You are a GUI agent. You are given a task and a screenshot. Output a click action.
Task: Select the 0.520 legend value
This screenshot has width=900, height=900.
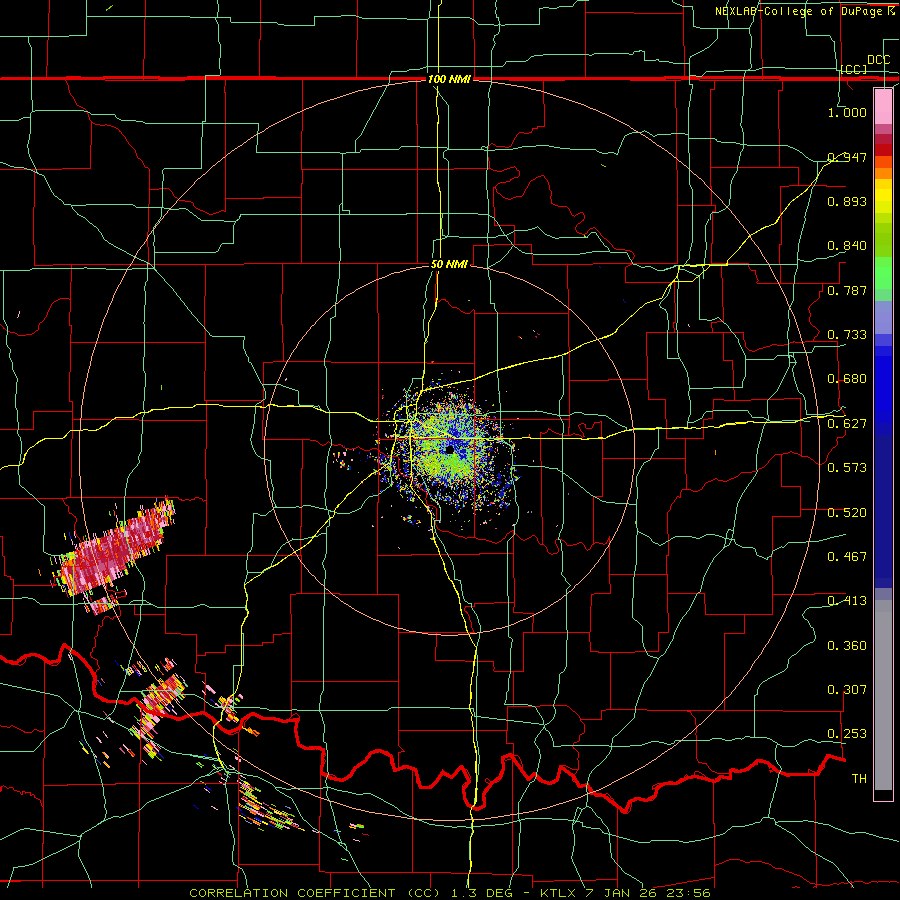[x=847, y=513]
